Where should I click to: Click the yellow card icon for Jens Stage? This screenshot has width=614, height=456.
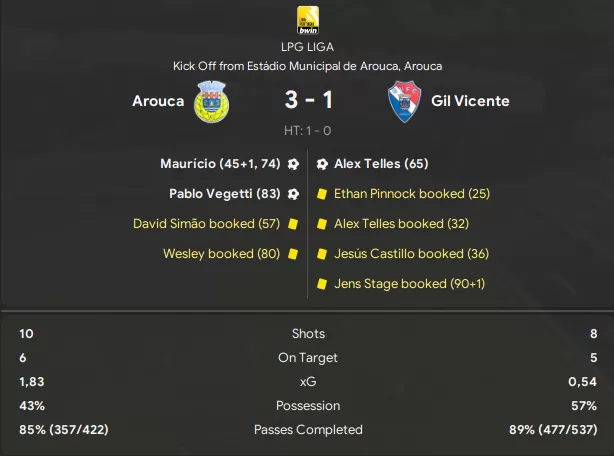(322, 284)
